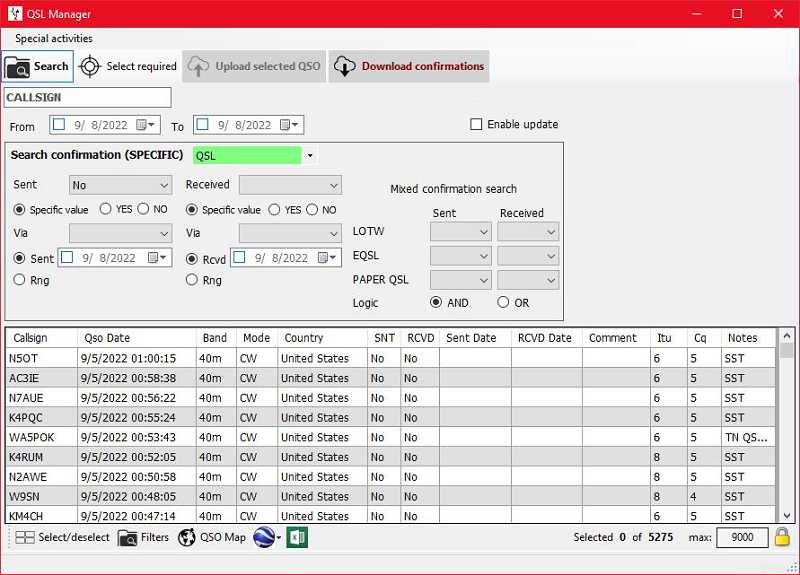Viewport: 800px width, 575px height.
Task: Open the To date calendar icon
Action: [289, 125]
